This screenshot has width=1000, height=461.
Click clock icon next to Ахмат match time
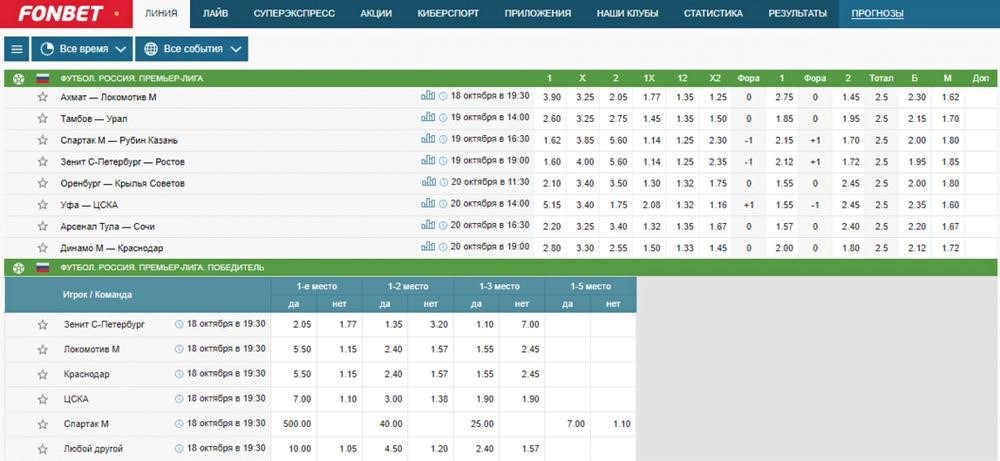(443, 96)
